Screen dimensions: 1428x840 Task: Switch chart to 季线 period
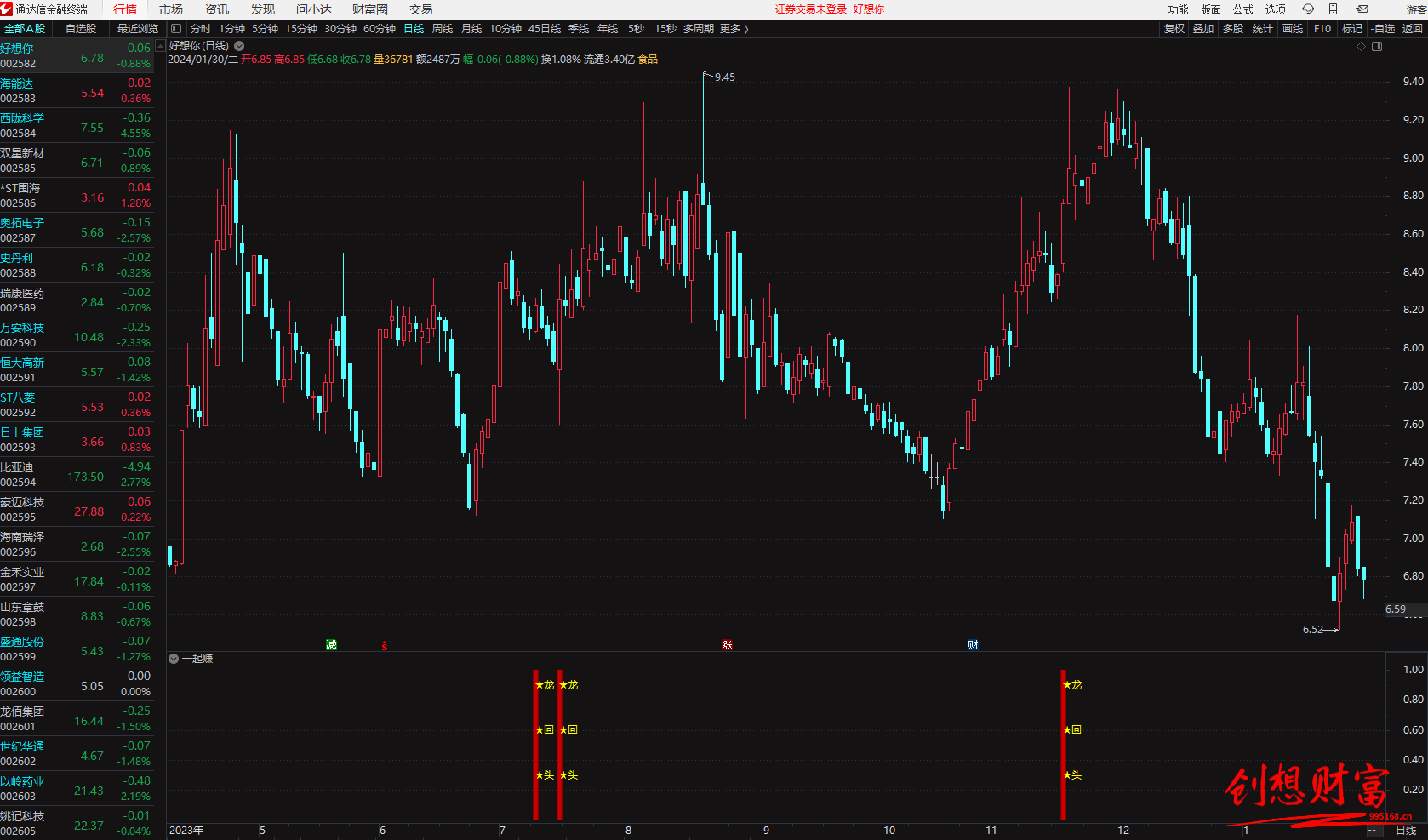pos(579,28)
